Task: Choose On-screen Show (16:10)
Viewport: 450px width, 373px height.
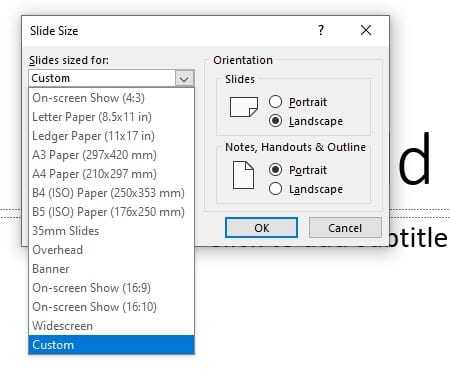Action: coord(111,307)
